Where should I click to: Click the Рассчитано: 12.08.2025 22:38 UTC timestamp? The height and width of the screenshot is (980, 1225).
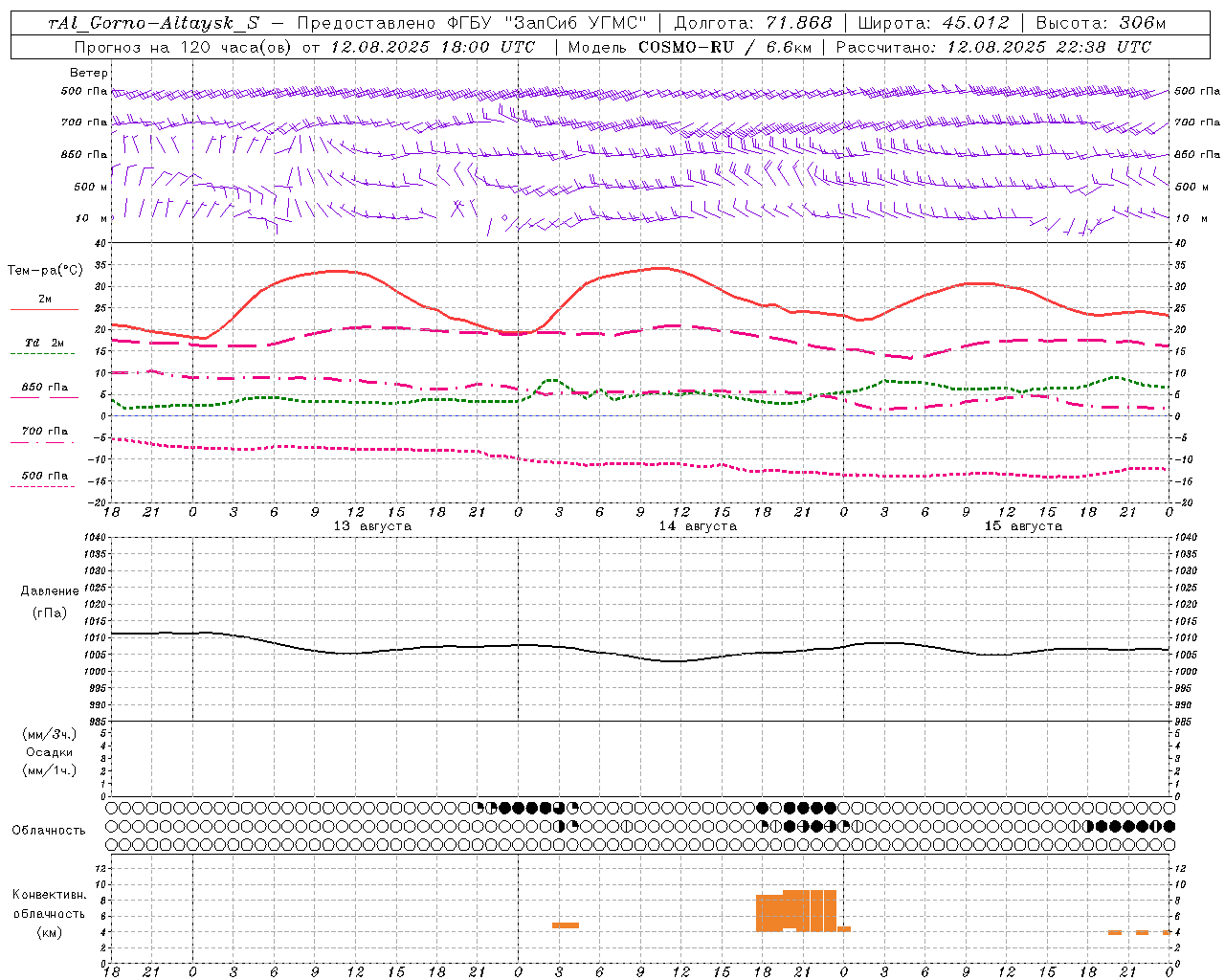[x=993, y=47]
